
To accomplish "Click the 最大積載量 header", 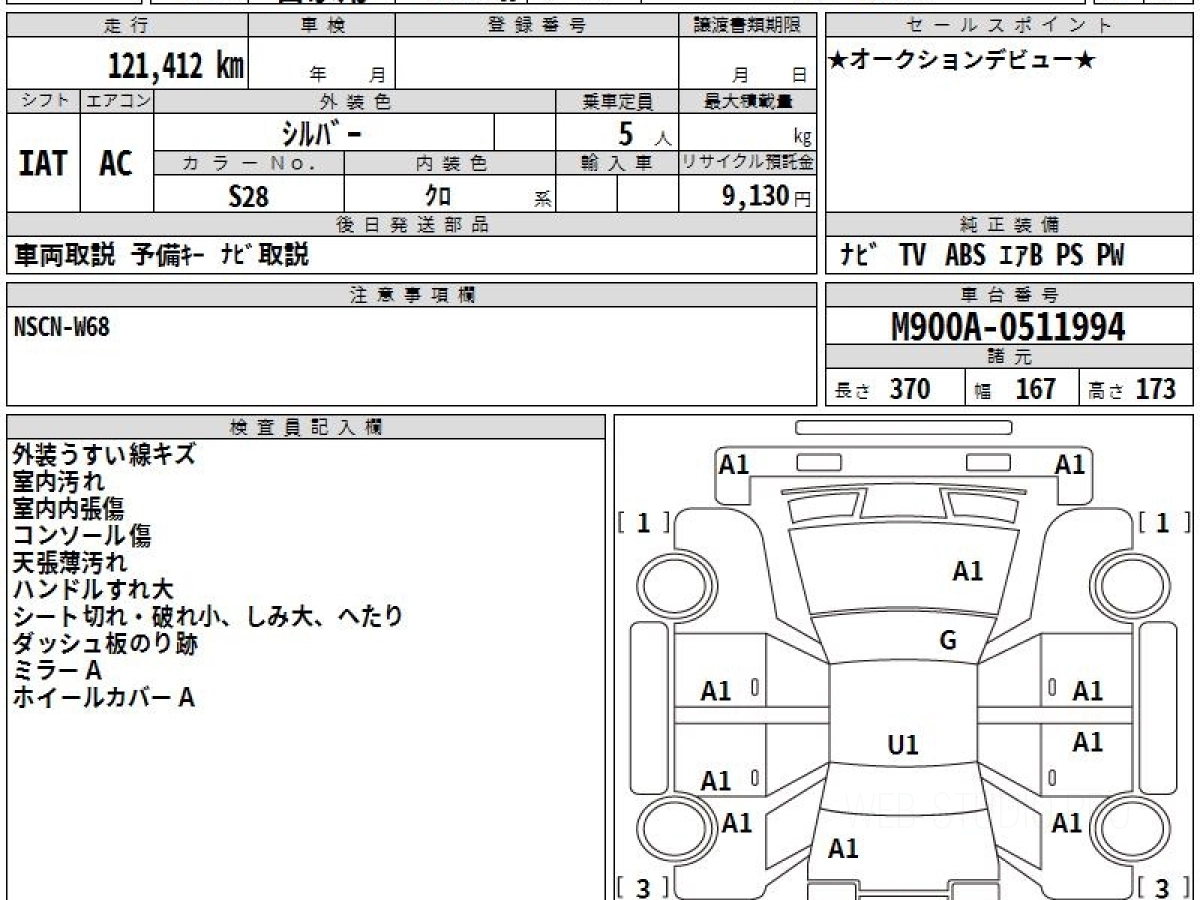I will tap(747, 101).
